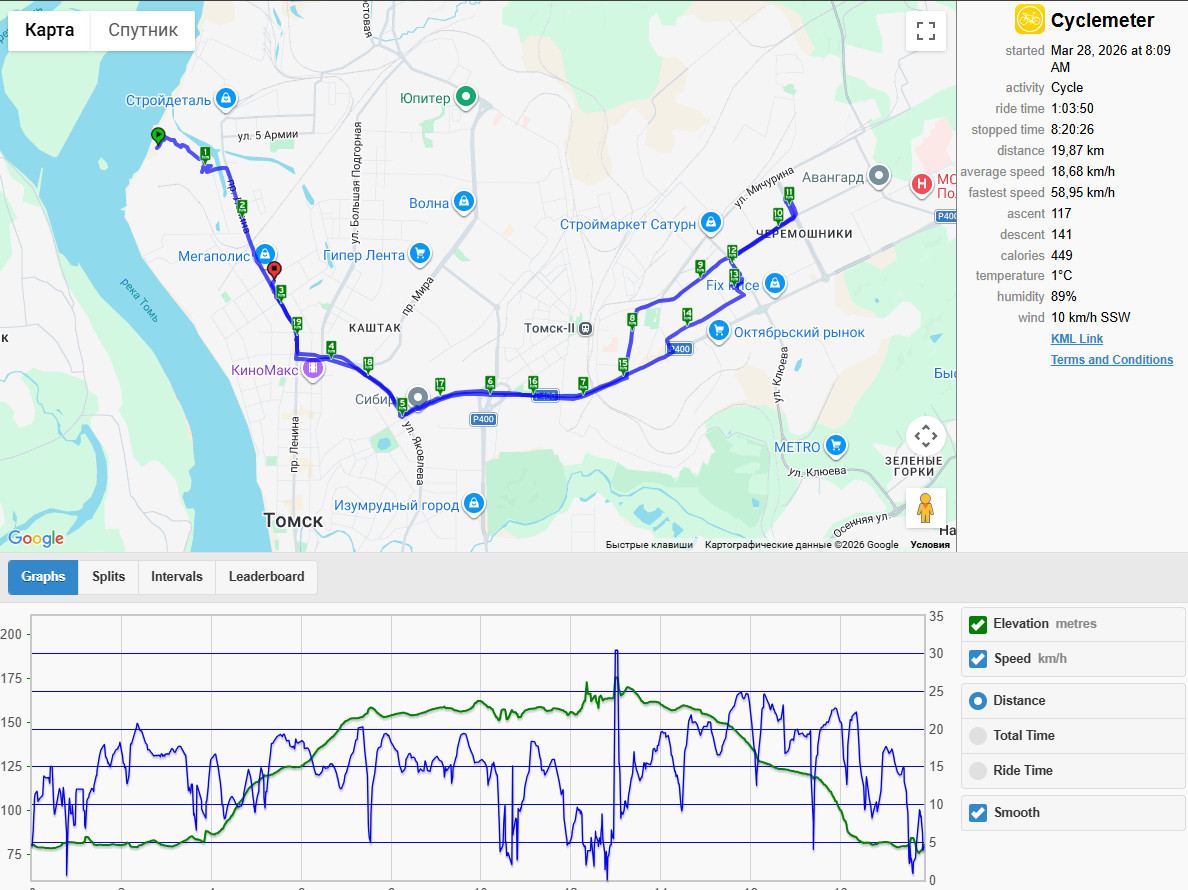Choose the Ride Time radio option
Image resolution: width=1188 pixels, height=890 pixels.
coord(977,770)
